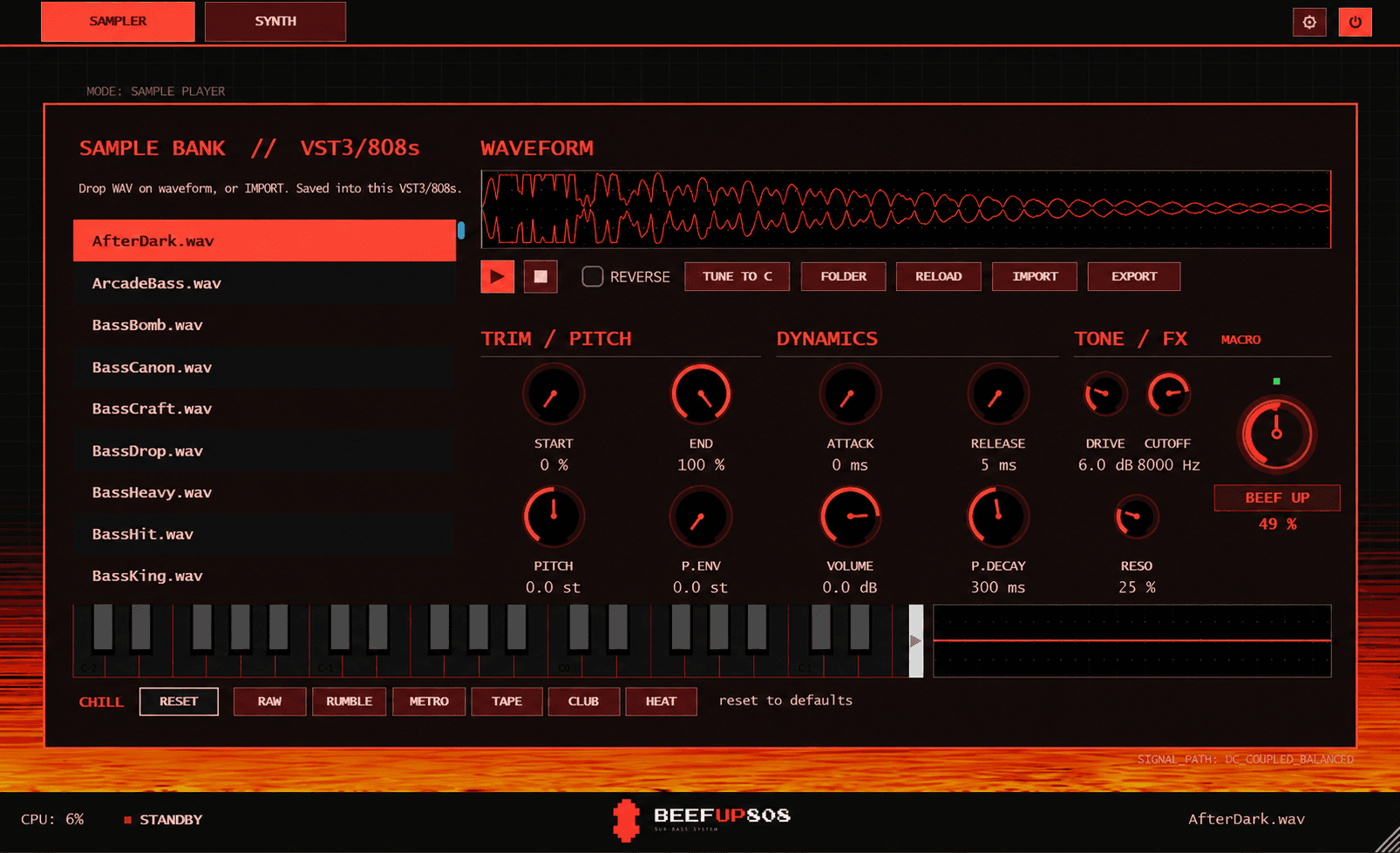The height and width of the screenshot is (853, 1400).
Task: Switch to the SYNTH tab
Action: pos(275,21)
